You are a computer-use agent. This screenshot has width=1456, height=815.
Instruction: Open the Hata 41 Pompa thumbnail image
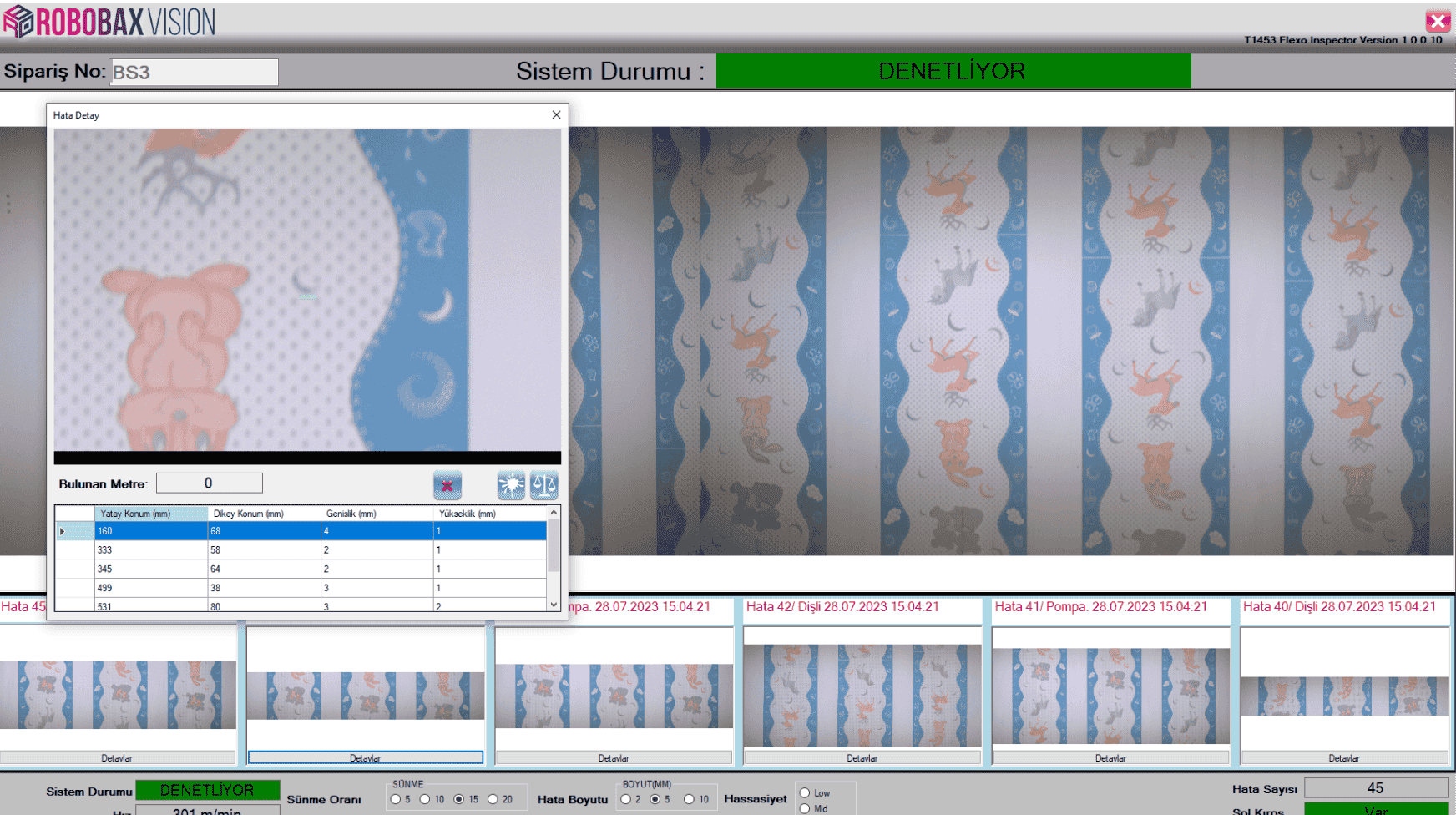coord(1110,696)
